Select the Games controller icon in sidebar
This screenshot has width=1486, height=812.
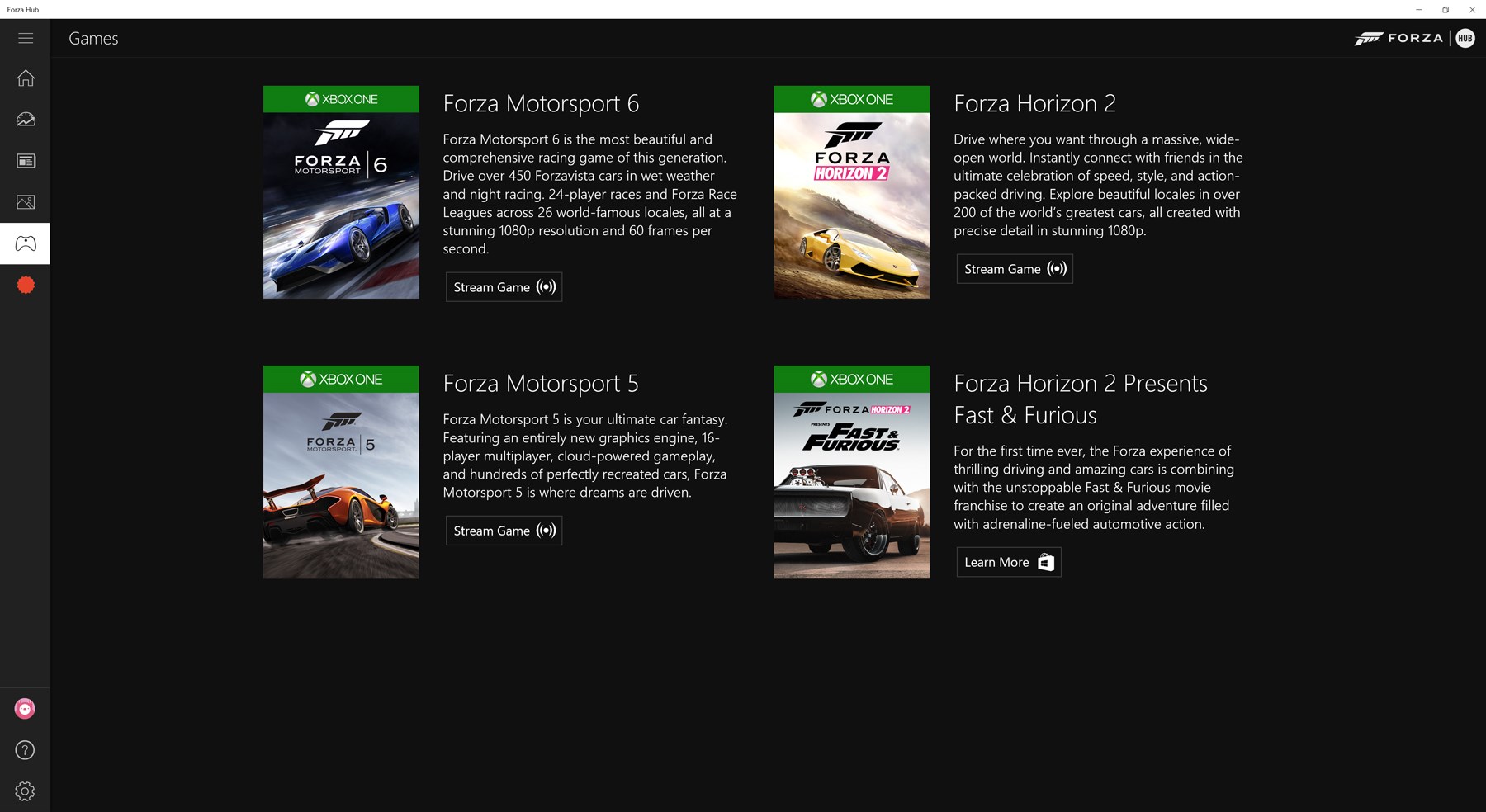pyautogui.click(x=26, y=243)
